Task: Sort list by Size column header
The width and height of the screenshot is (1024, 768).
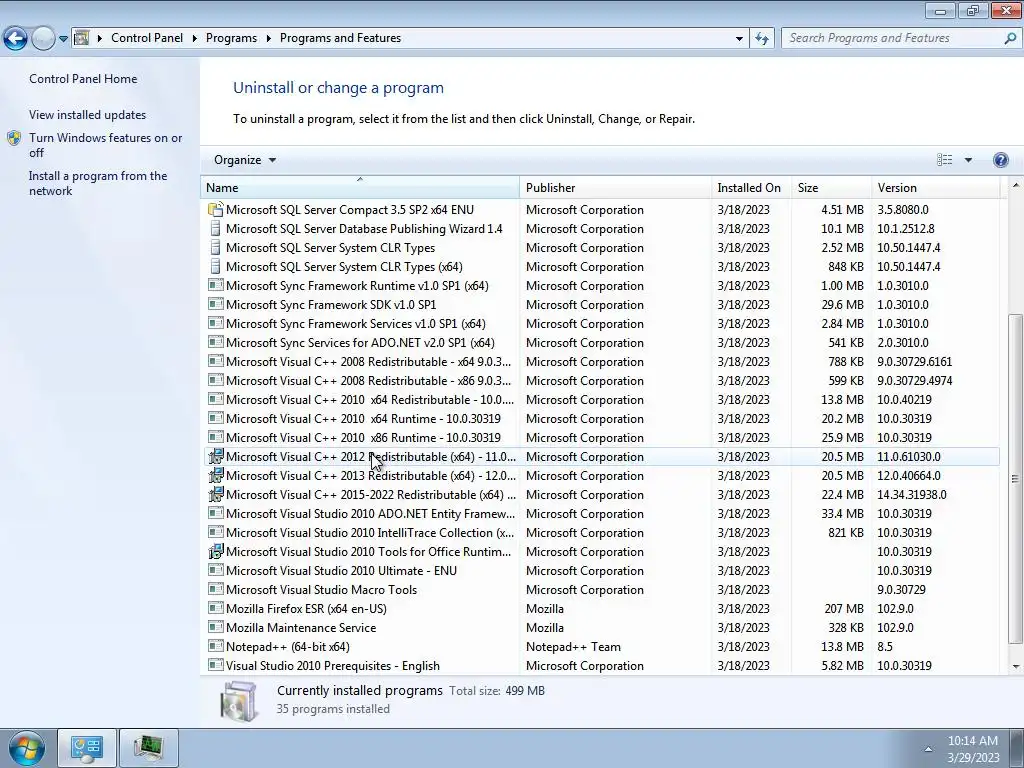Action: [831, 188]
